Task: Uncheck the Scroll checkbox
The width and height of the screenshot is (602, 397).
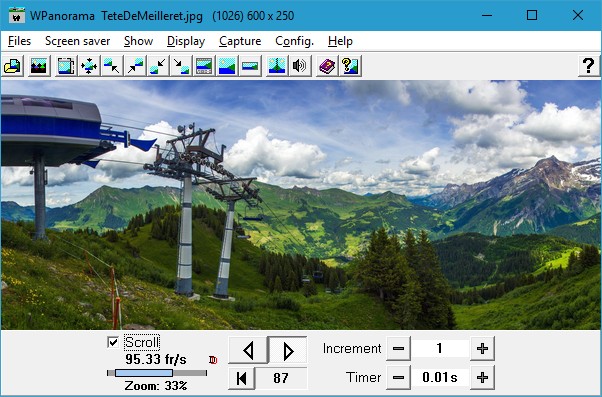Action: (113, 342)
